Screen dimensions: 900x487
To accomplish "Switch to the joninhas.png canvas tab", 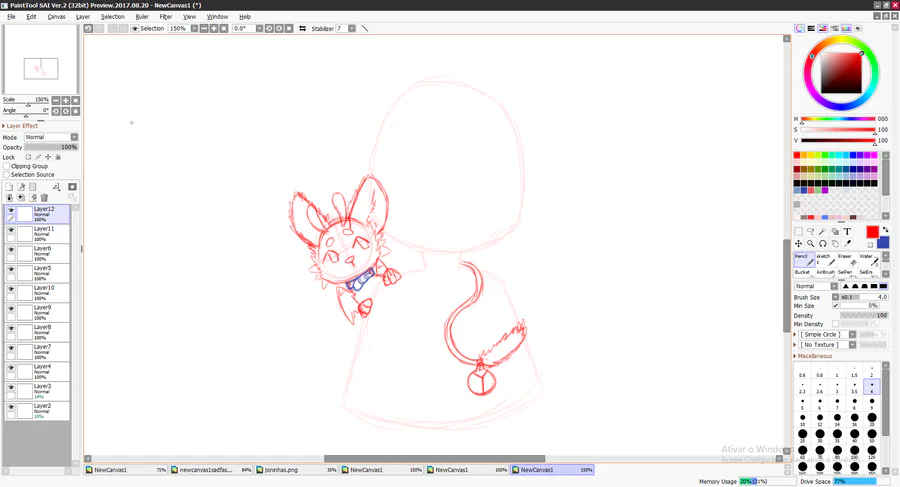I will pos(296,470).
